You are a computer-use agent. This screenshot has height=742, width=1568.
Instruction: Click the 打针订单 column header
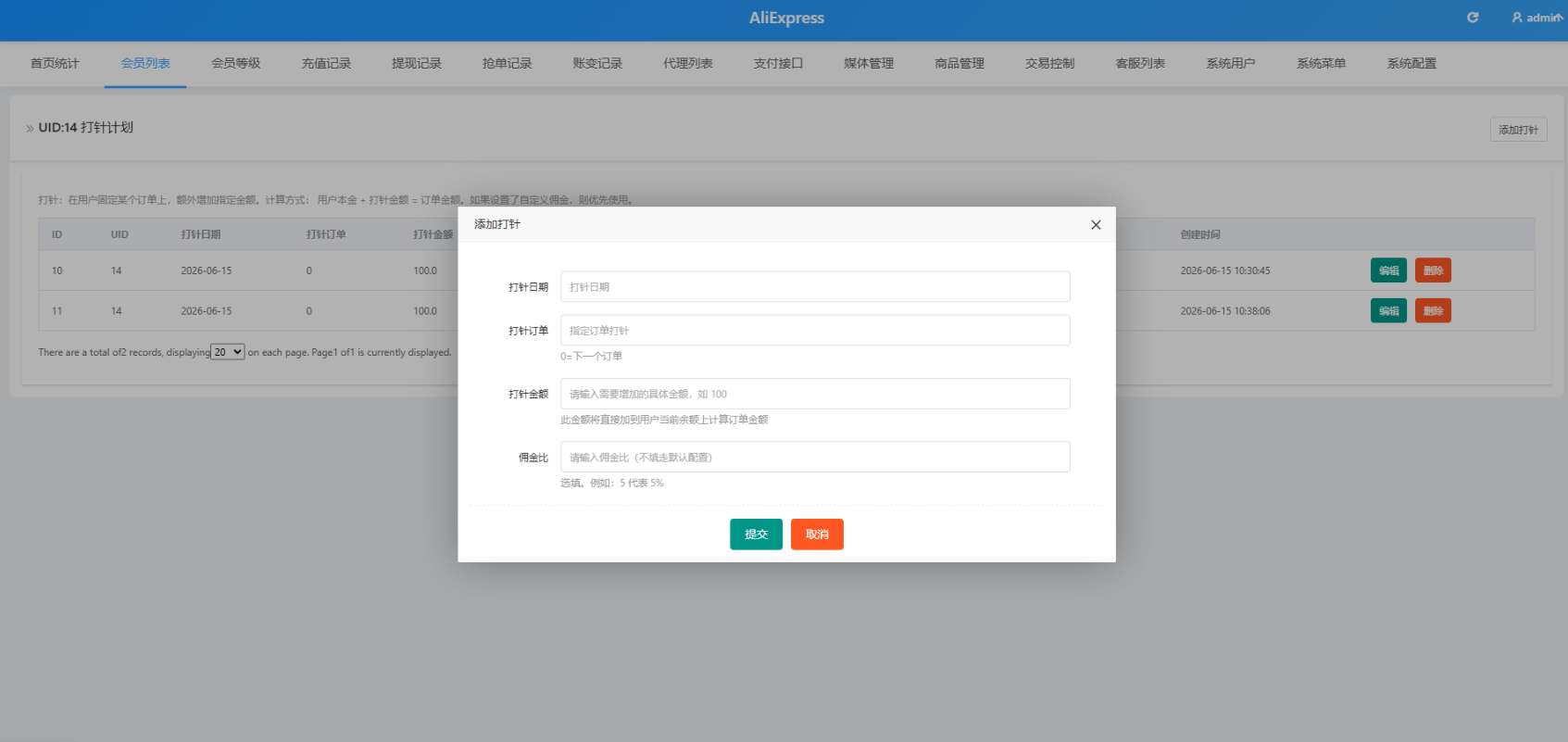click(x=326, y=235)
